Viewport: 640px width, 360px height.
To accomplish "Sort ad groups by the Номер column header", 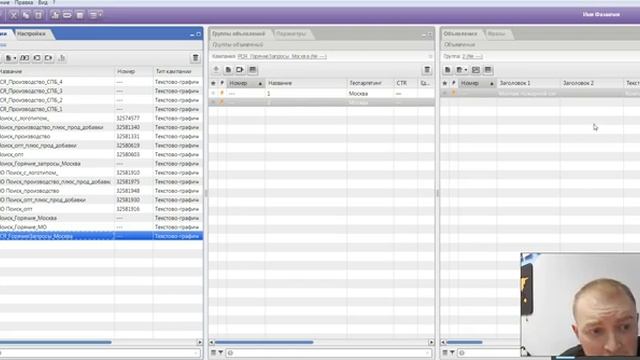I will [x=246, y=83].
